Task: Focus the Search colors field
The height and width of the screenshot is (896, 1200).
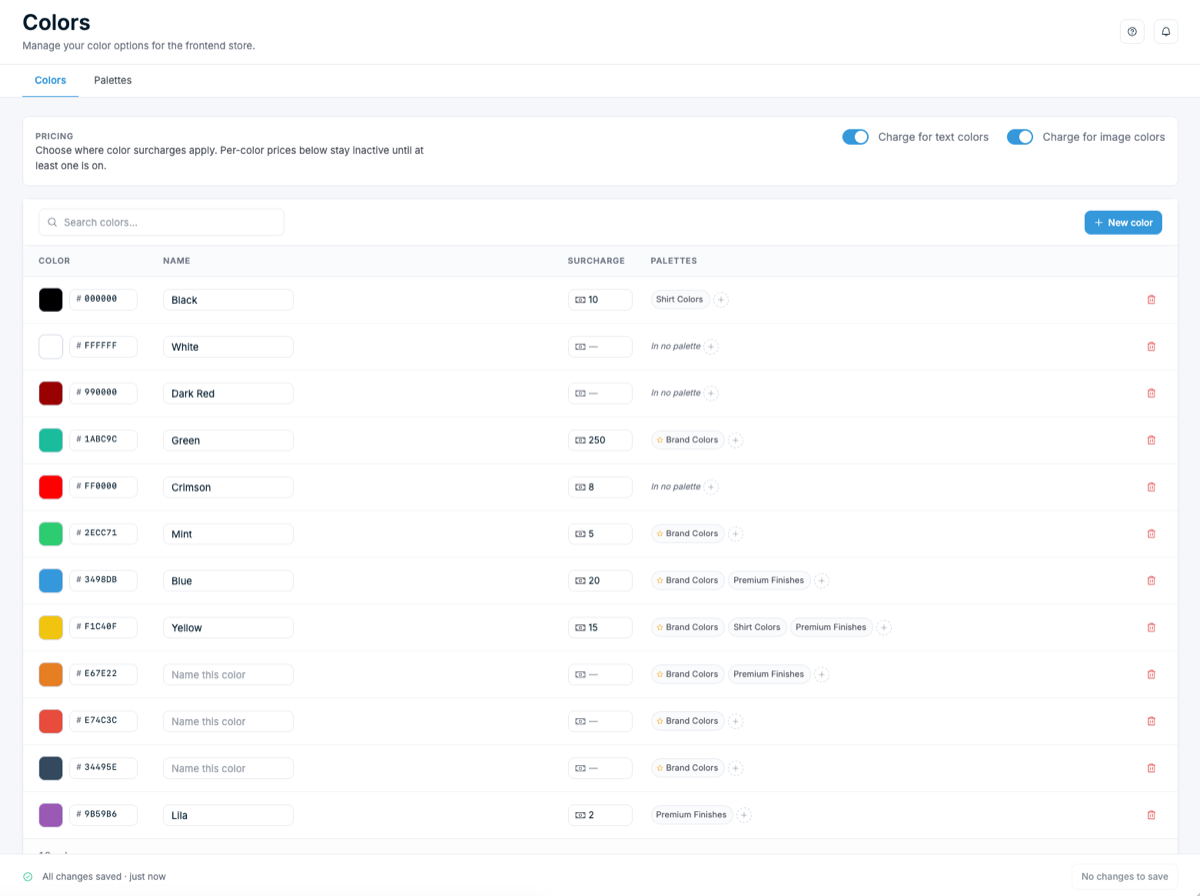Action: pos(161,222)
